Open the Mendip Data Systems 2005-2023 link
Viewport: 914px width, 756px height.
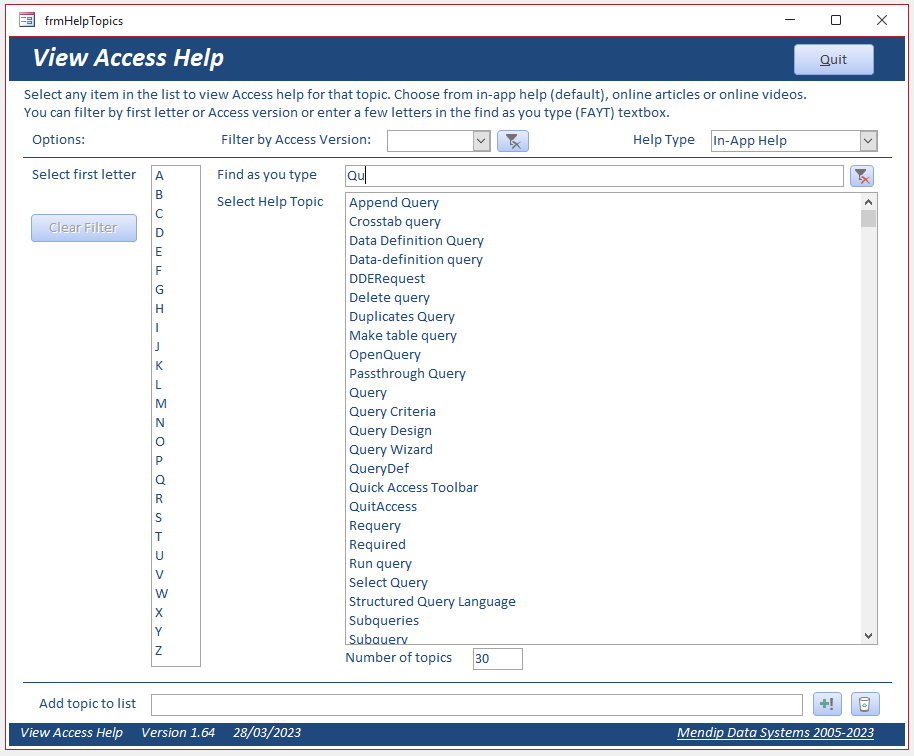pos(775,733)
